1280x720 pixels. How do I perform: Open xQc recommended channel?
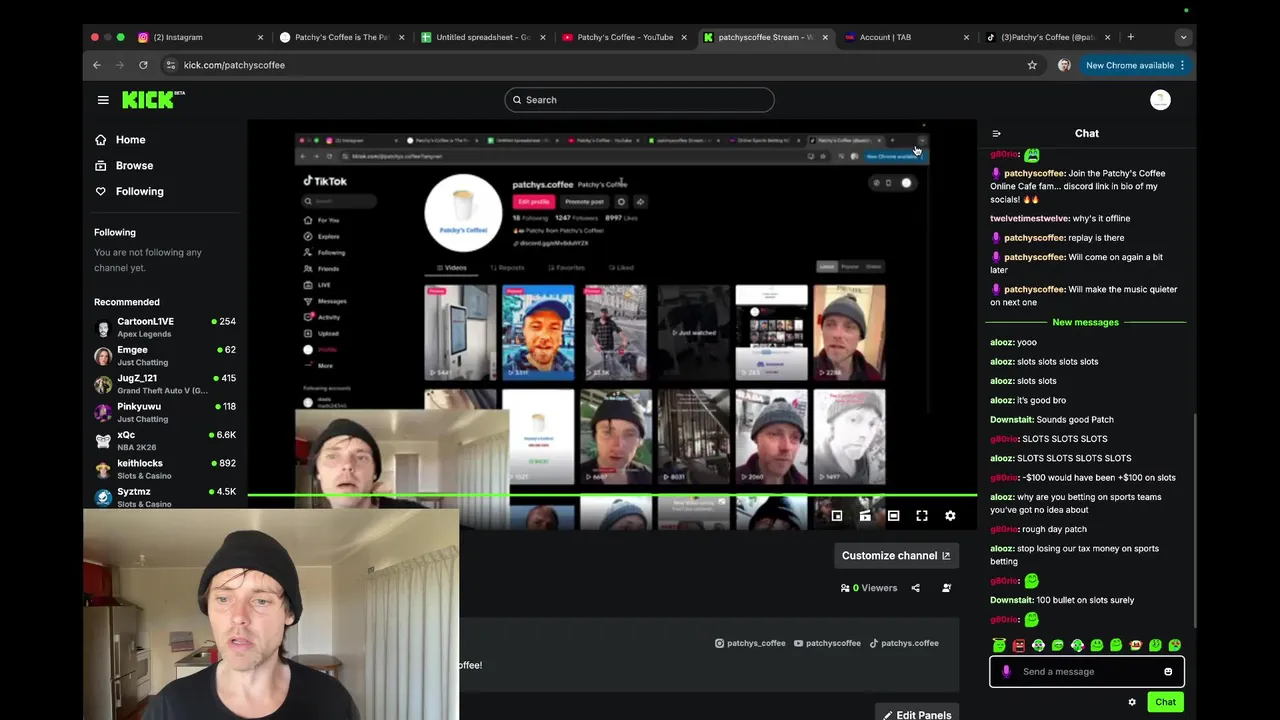click(x=165, y=441)
